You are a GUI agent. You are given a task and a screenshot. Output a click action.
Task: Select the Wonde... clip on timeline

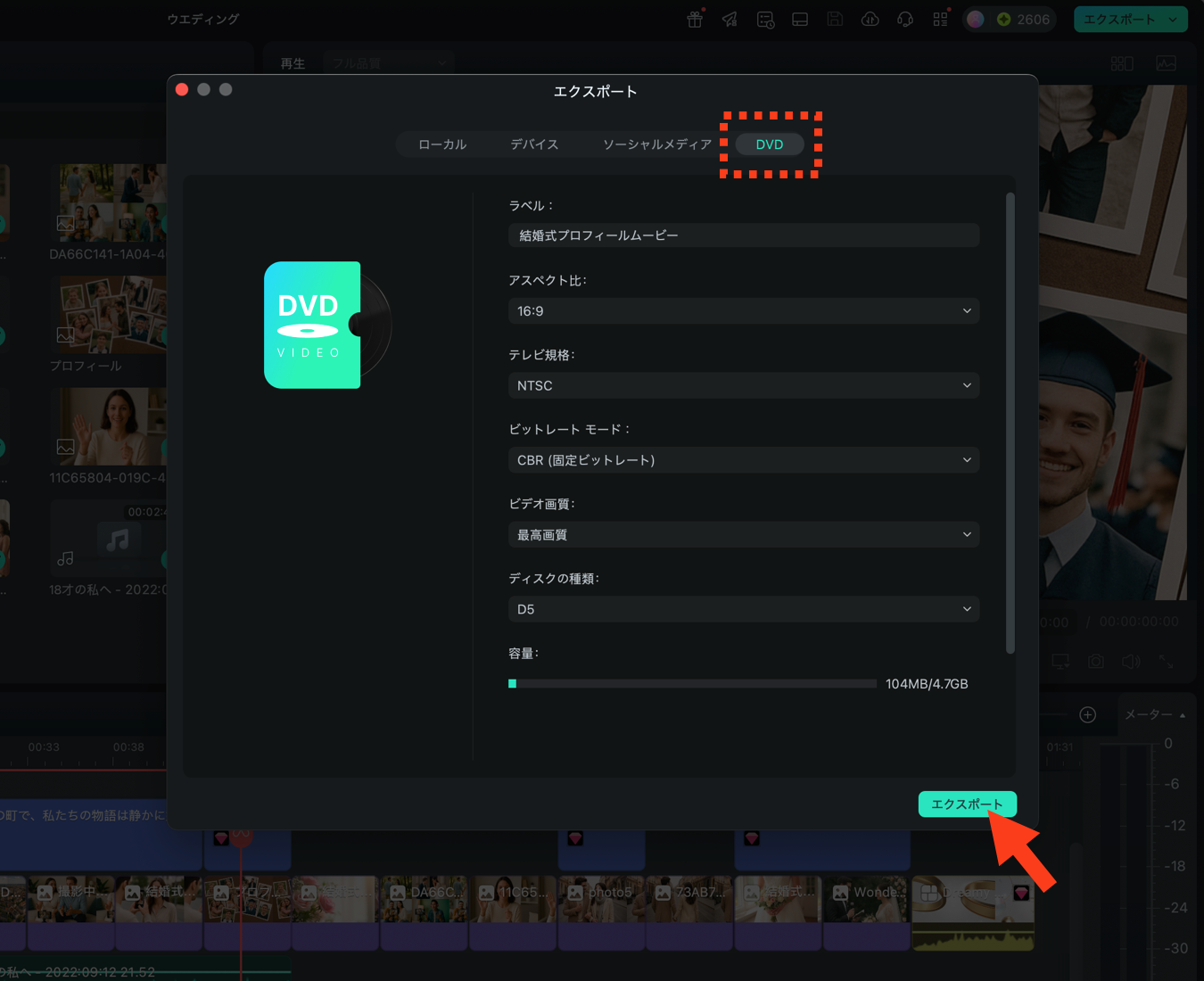(x=867, y=912)
